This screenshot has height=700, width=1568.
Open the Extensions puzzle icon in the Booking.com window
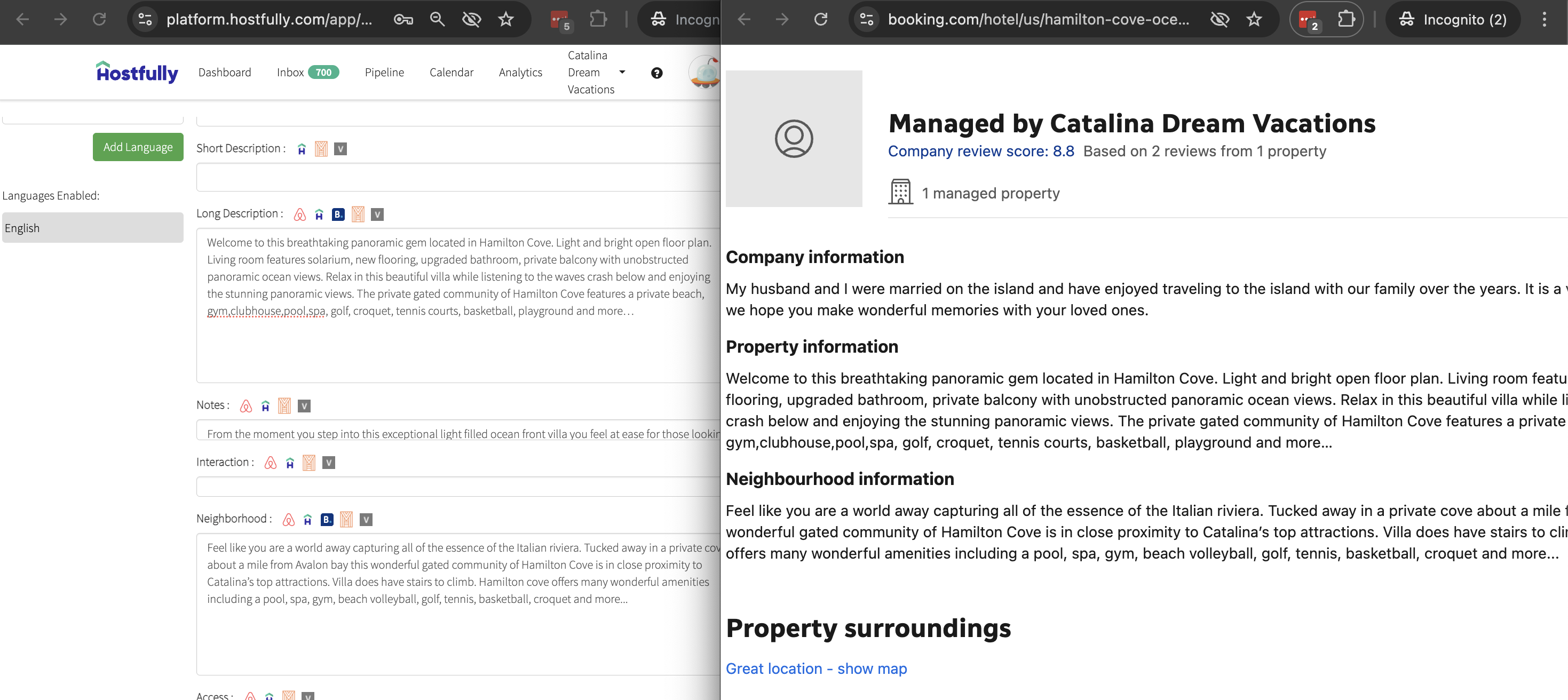click(x=1347, y=20)
